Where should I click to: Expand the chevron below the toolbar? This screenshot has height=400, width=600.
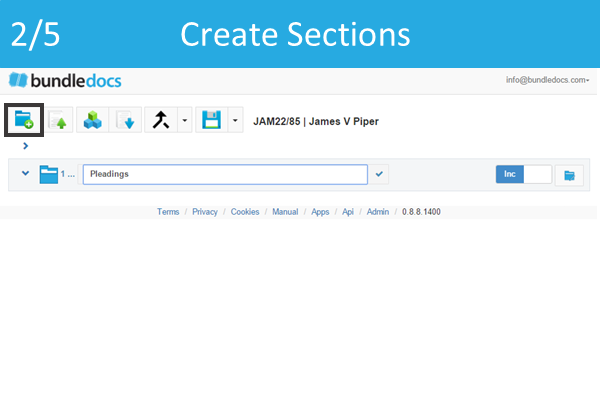click(x=26, y=146)
